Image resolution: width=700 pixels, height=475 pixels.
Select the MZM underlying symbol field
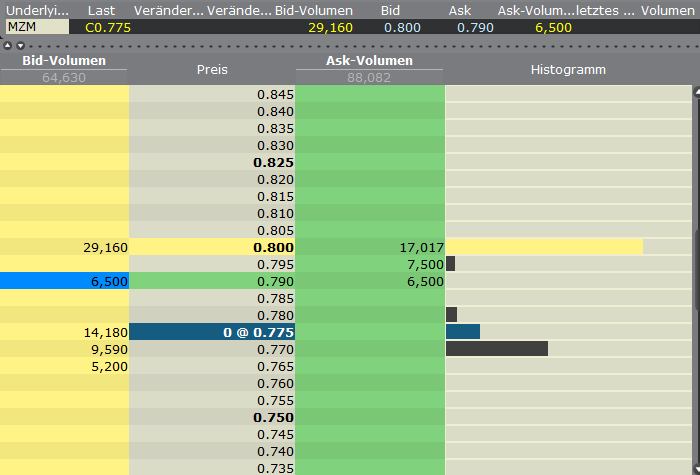(x=37, y=27)
